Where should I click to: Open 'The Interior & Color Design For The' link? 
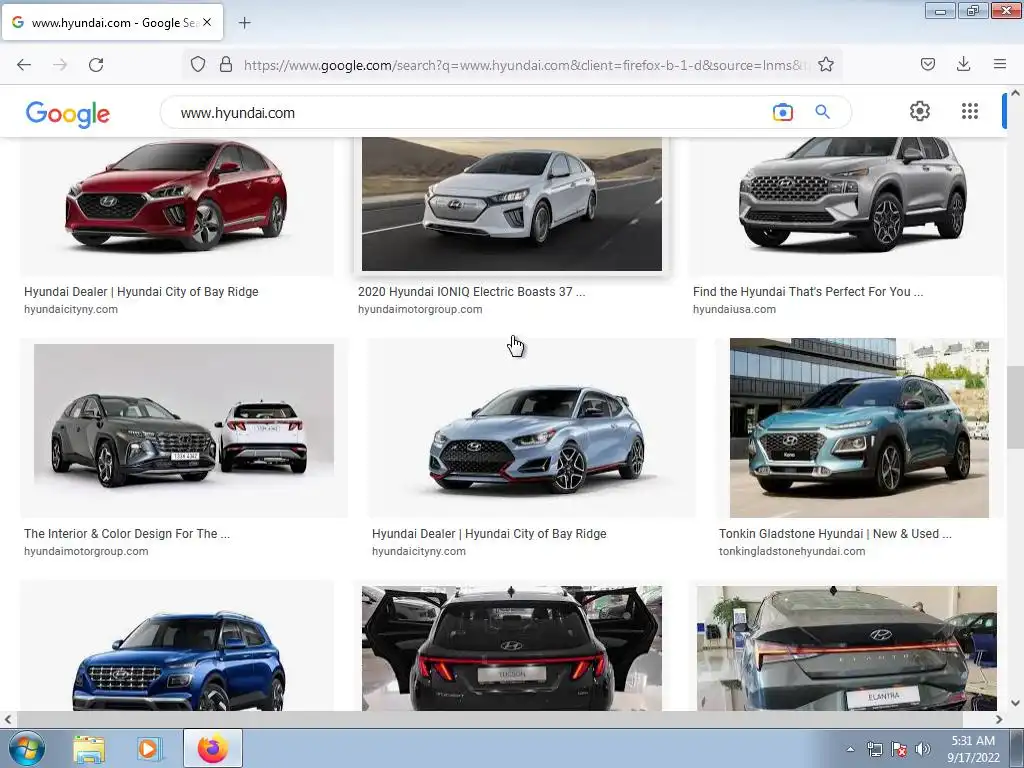pos(127,534)
